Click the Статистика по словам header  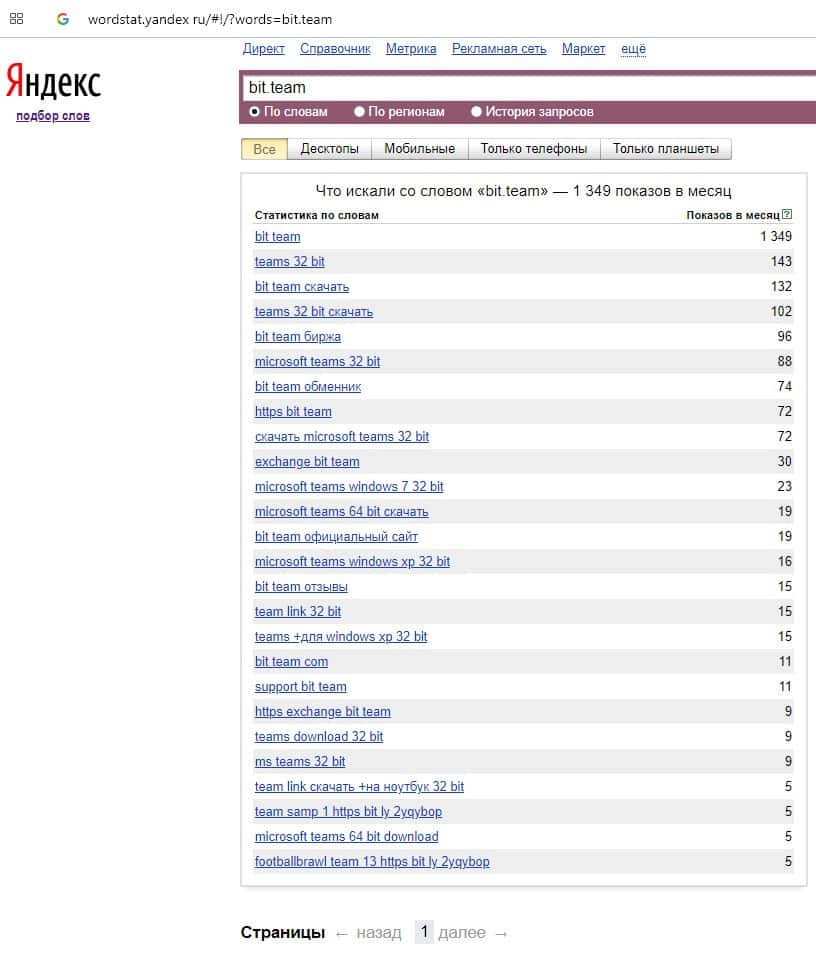[317, 215]
